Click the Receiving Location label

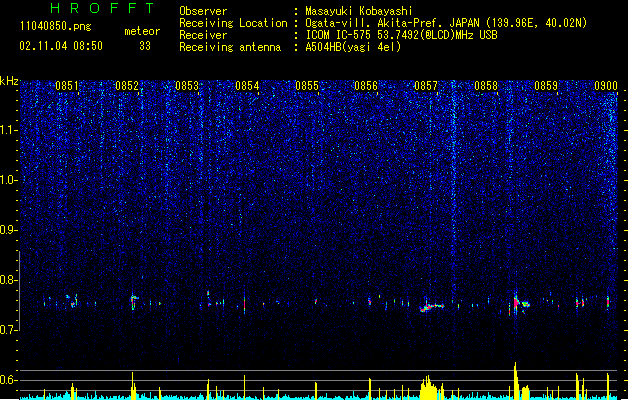(233, 23)
